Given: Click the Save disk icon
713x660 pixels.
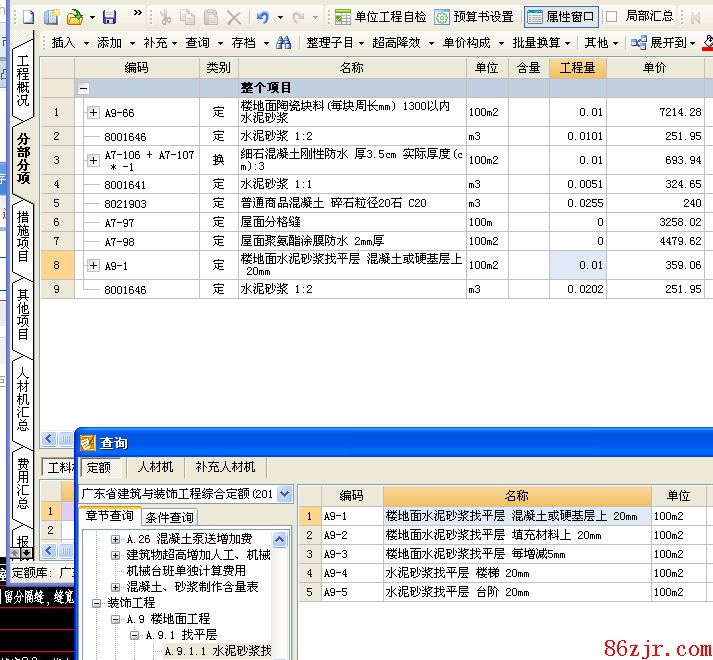Looking at the screenshot, I should pos(109,17).
